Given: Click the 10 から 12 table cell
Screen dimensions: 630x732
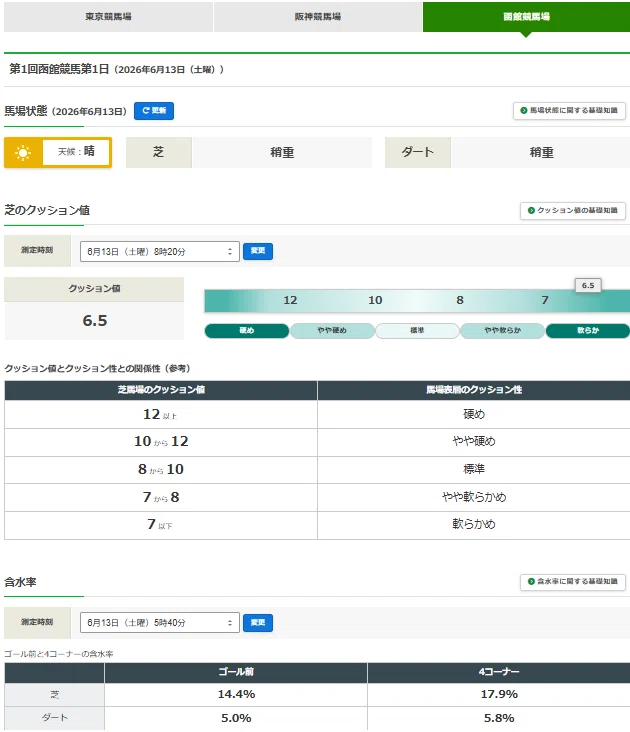Looking at the screenshot, I should click(x=161, y=442).
